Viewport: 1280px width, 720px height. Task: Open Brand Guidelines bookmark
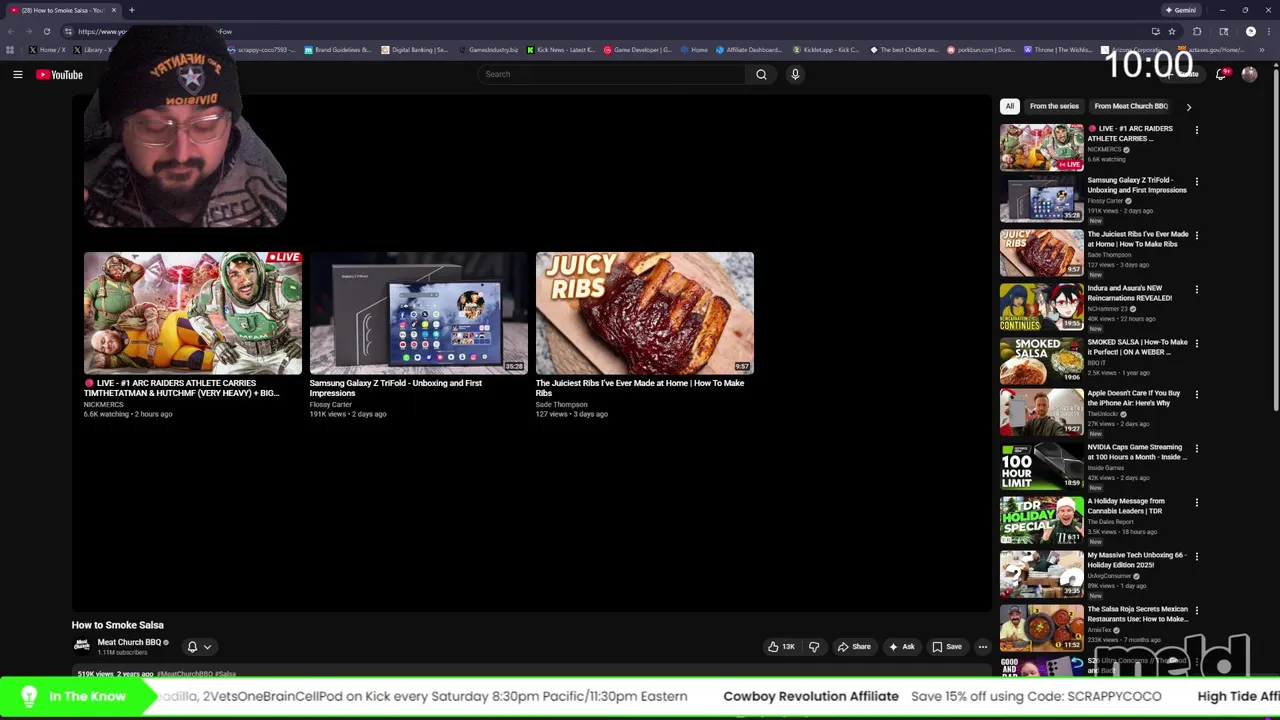click(x=338, y=49)
